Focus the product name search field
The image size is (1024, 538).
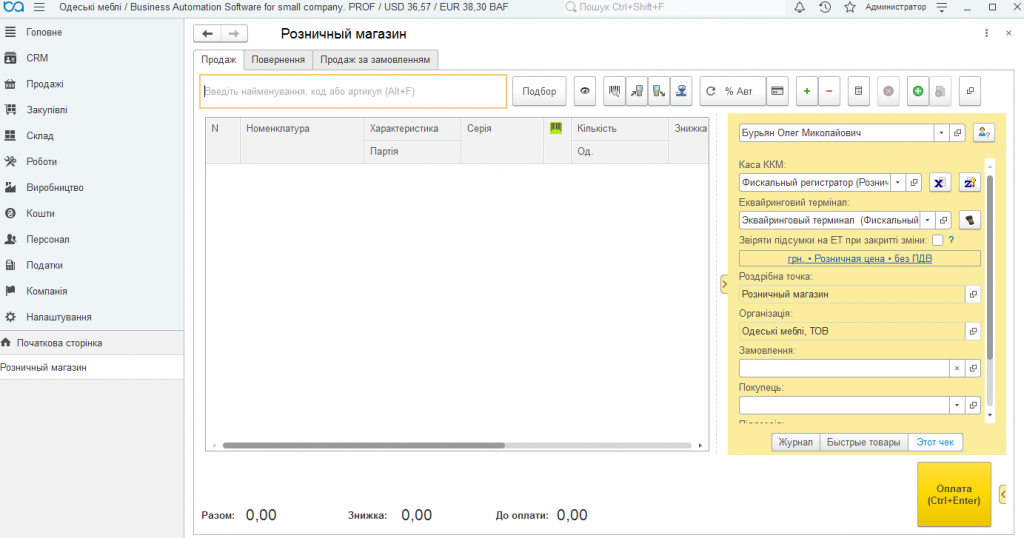[x=353, y=91]
